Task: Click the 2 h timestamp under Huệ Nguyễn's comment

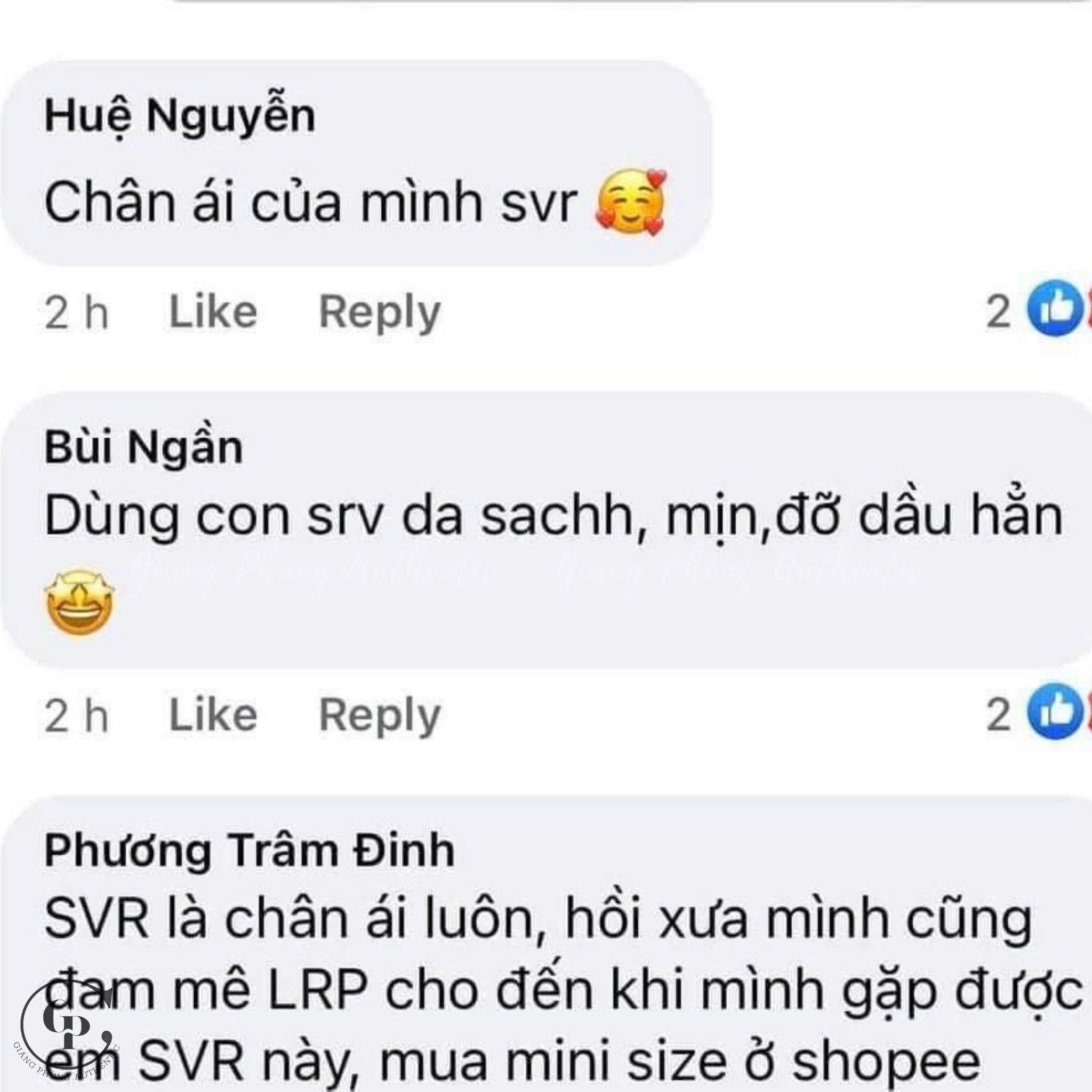Action: coord(76,312)
